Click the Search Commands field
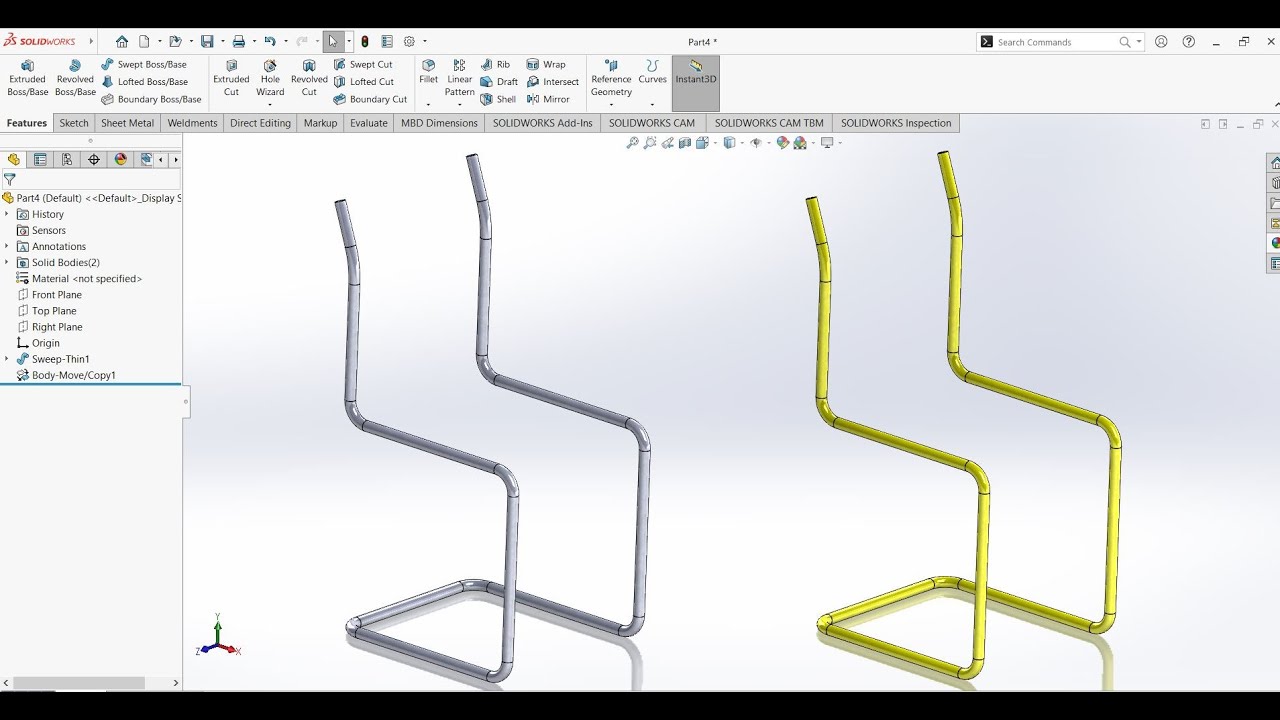Image resolution: width=1280 pixels, height=720 pixels. pyautogui.click(x=1058, y=42)
